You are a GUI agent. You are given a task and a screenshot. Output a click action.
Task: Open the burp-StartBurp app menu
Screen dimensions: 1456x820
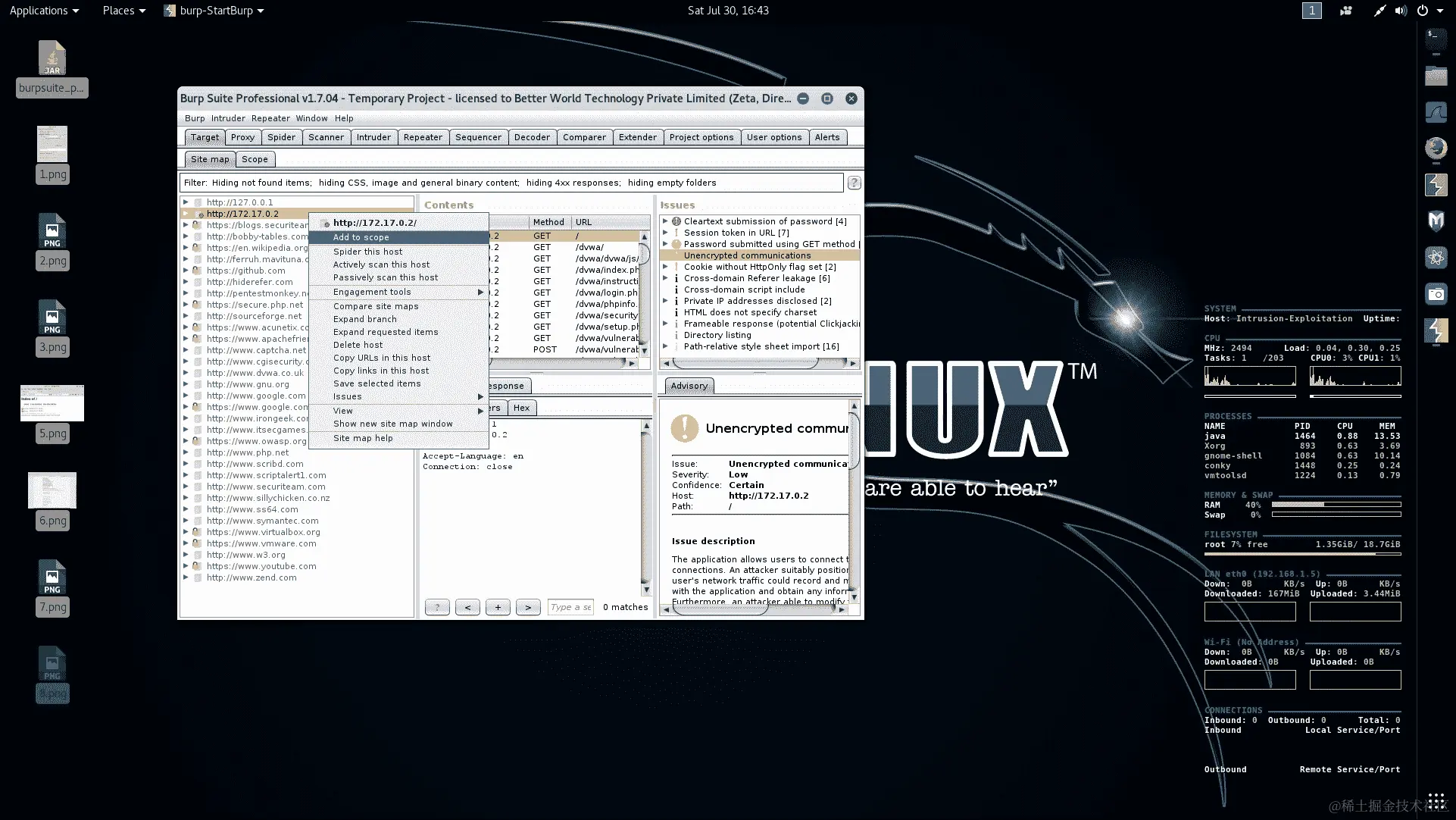[214, 11]
